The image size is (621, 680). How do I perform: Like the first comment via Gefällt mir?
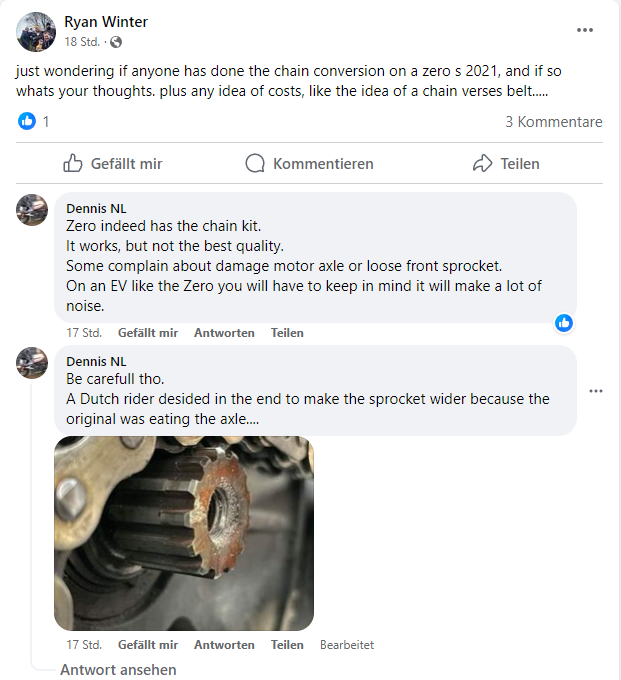pyautogui.click(x=148, y=333)
